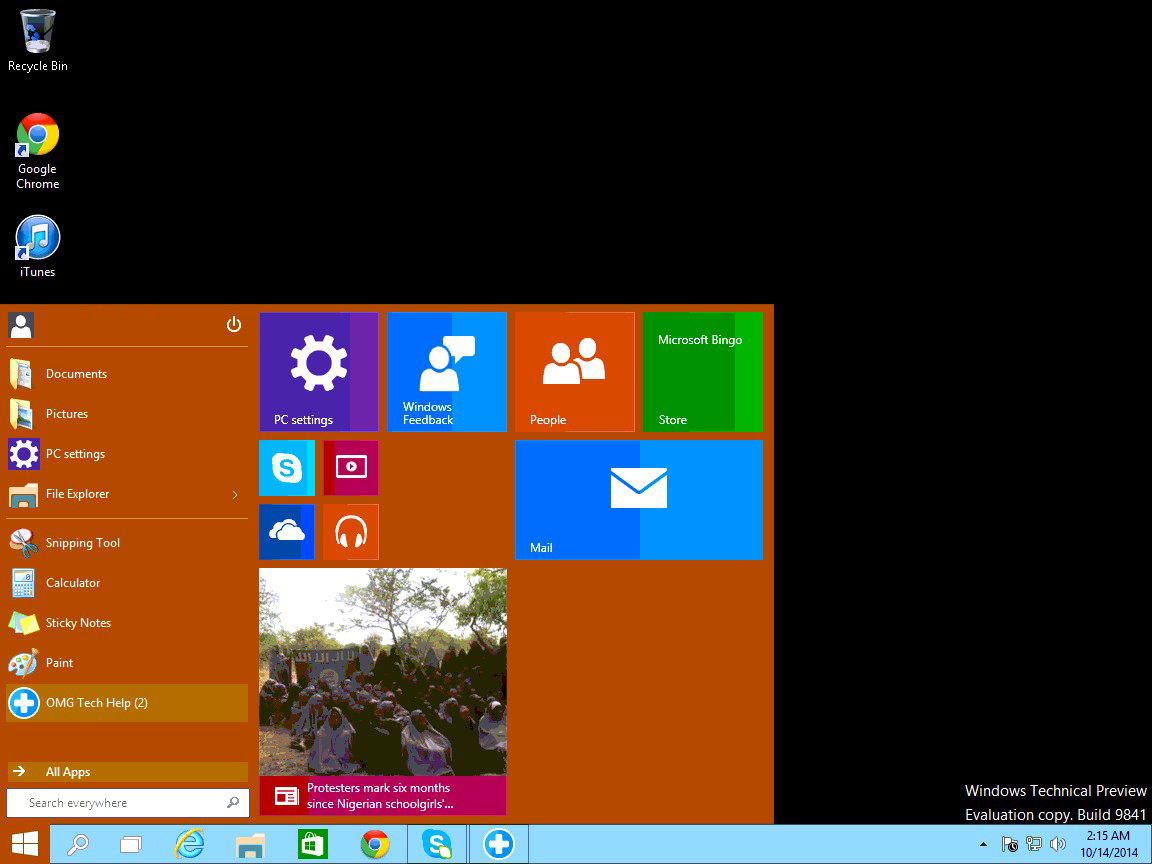Open the People tile
1152x864 pixels.
coord(575,372)
